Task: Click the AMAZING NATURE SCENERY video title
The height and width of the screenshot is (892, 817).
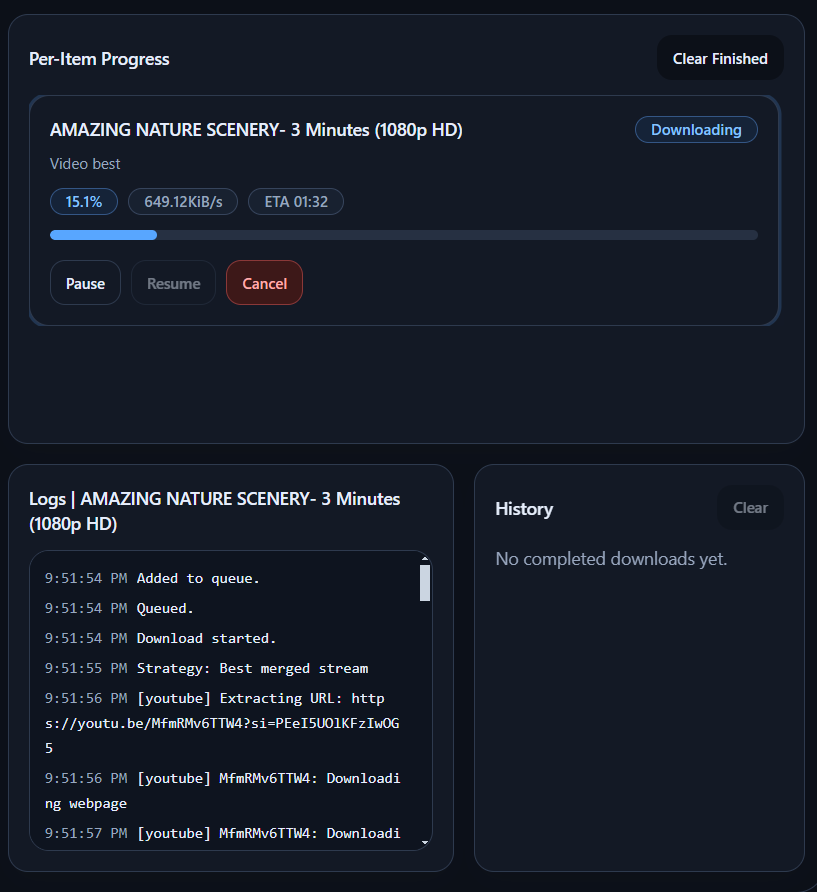Action: [x=255, y=129]
